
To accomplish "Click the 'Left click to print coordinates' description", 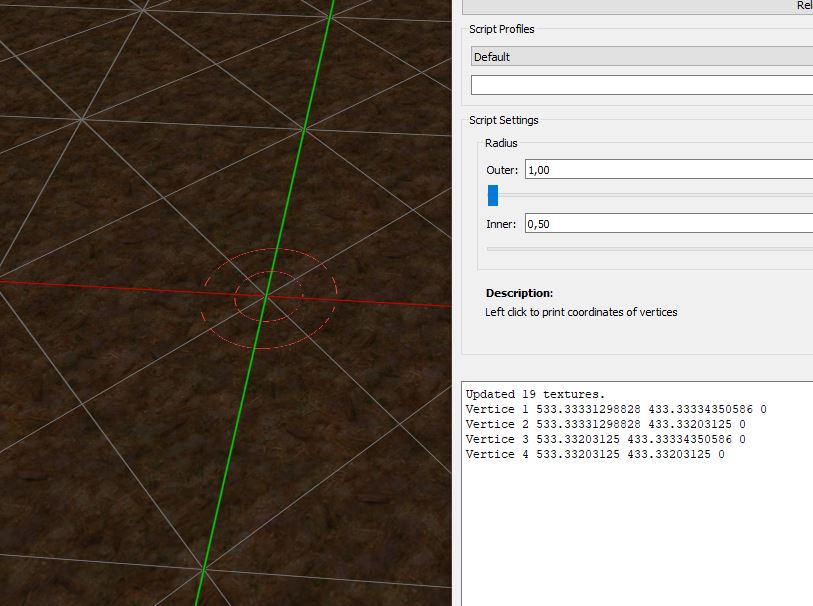I will tap(581, 312).
